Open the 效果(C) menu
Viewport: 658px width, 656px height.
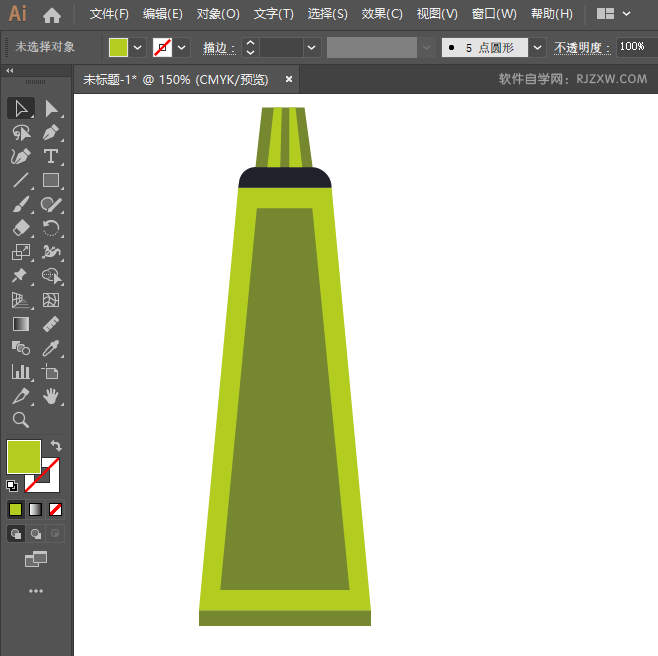click(381, 14)
